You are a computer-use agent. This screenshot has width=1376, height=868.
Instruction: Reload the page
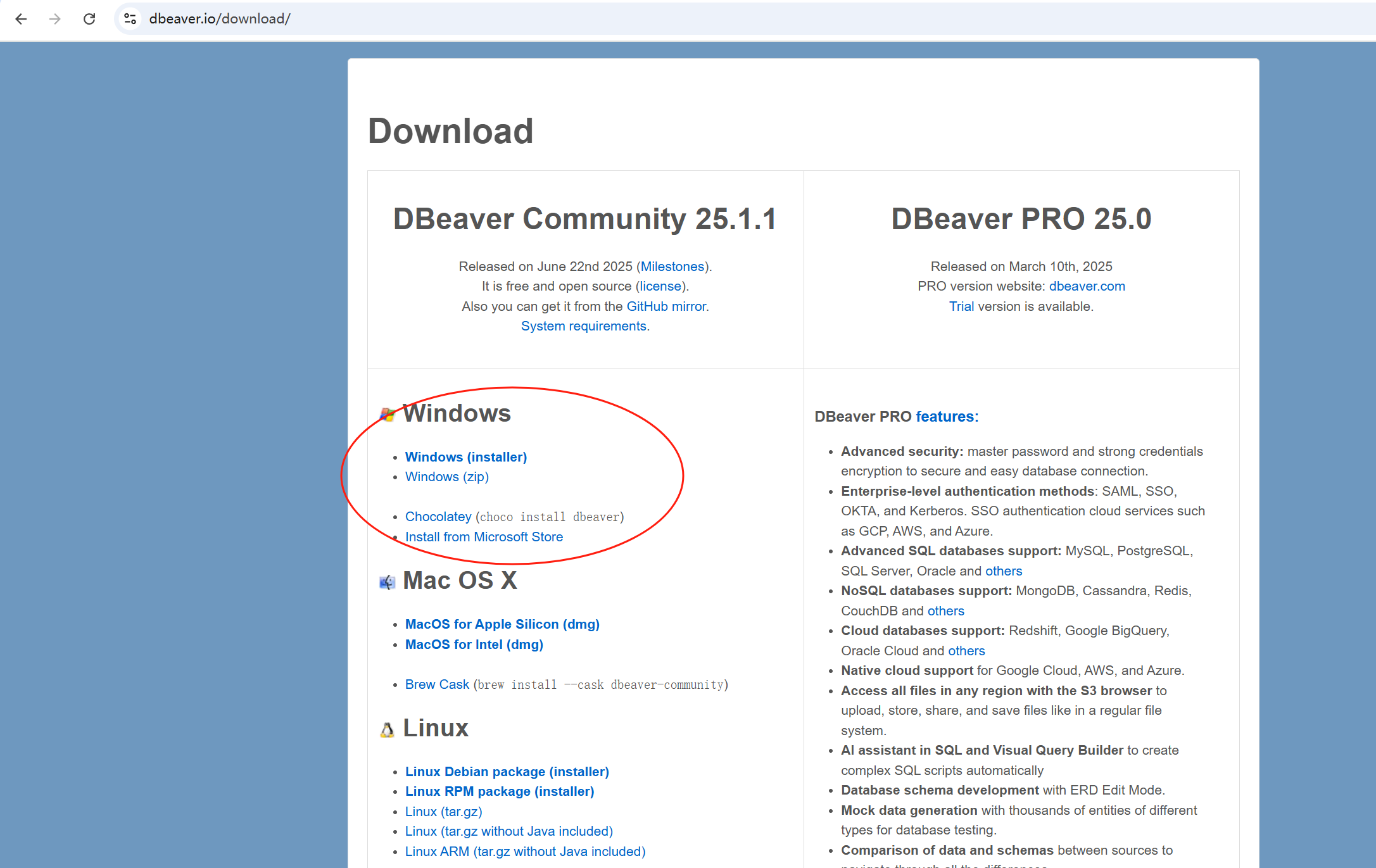point(89,19)
